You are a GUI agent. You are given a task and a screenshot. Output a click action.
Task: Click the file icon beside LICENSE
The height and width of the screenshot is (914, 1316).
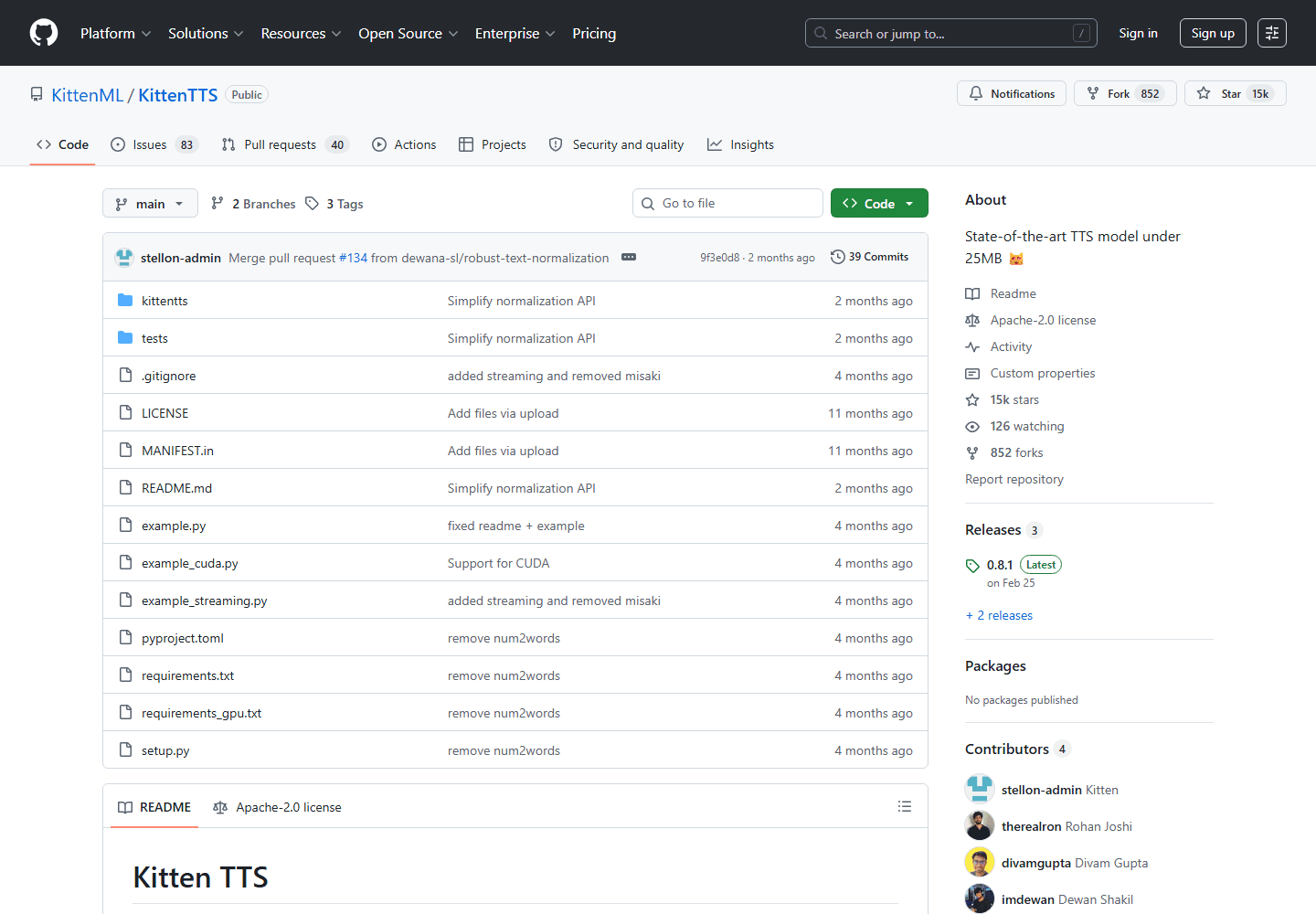click(125, 413)
